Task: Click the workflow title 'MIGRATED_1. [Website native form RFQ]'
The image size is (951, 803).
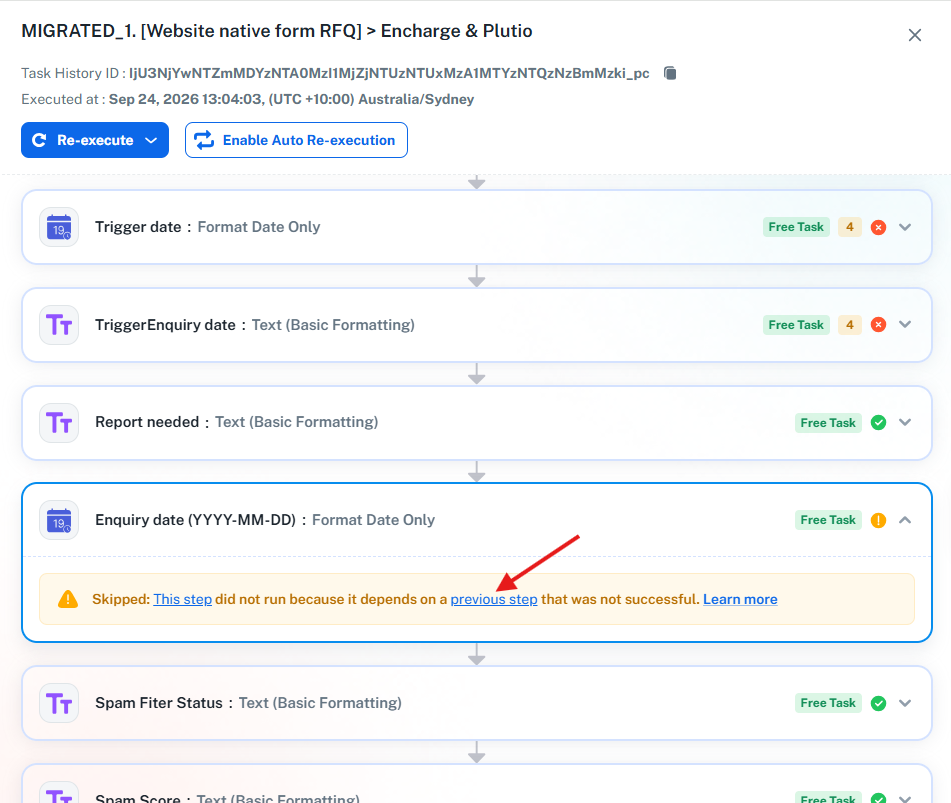Action: pyautogui.click(x=192, y=31)
